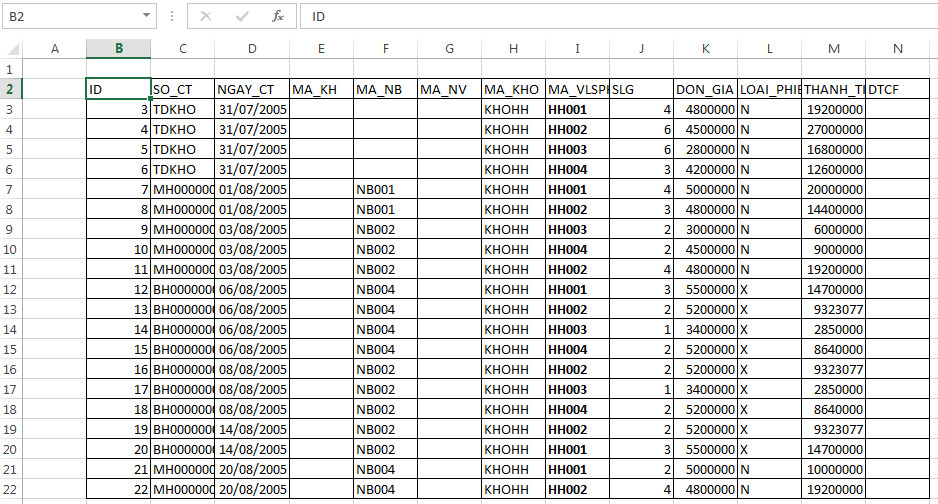
Task: Select column M header
Action: 833,49
